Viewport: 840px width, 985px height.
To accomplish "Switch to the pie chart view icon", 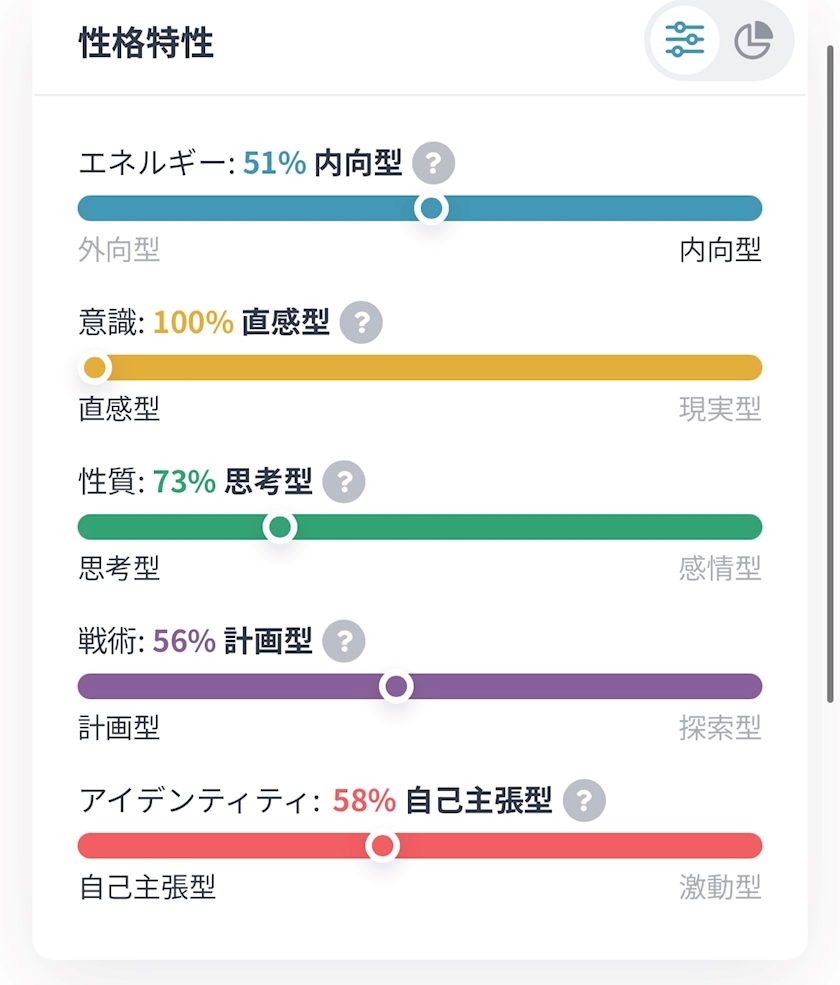I will (x=753, y=42).
